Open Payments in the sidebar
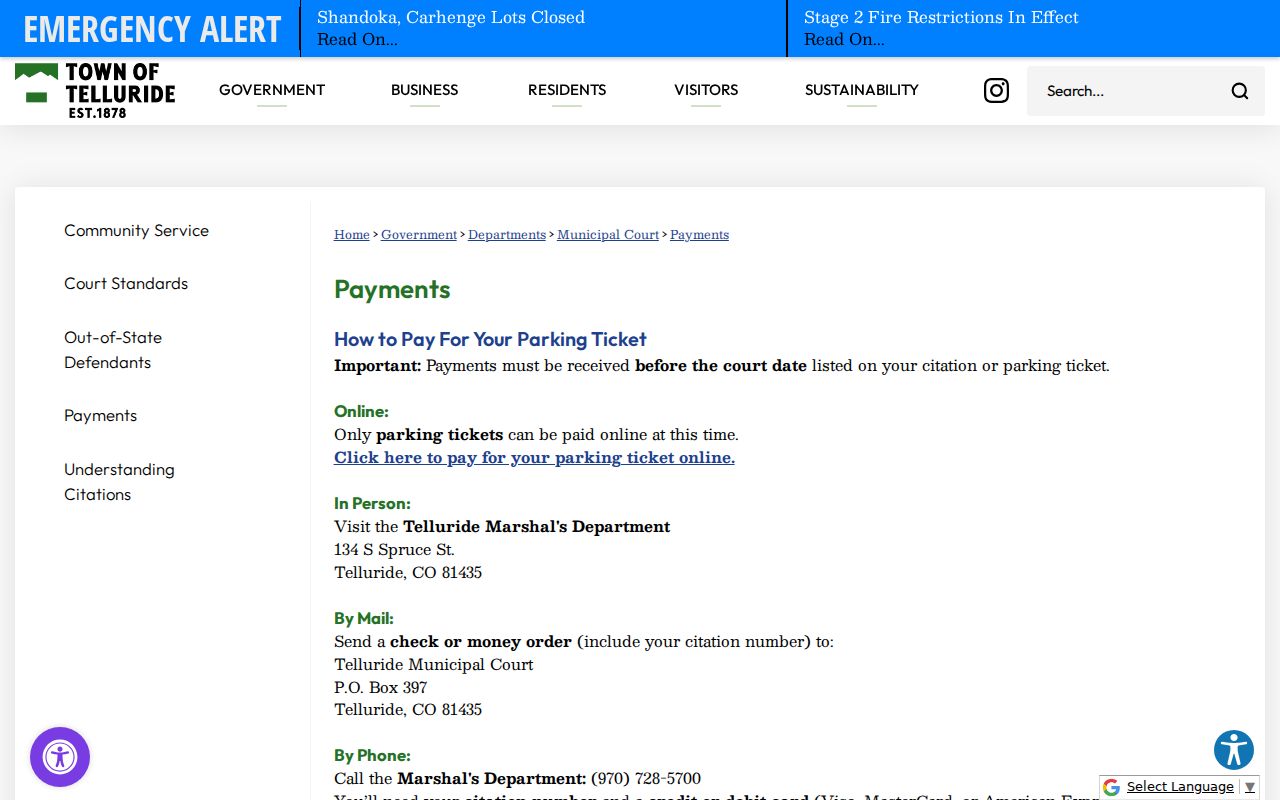The image size is (1280, 800). (100, 415)
